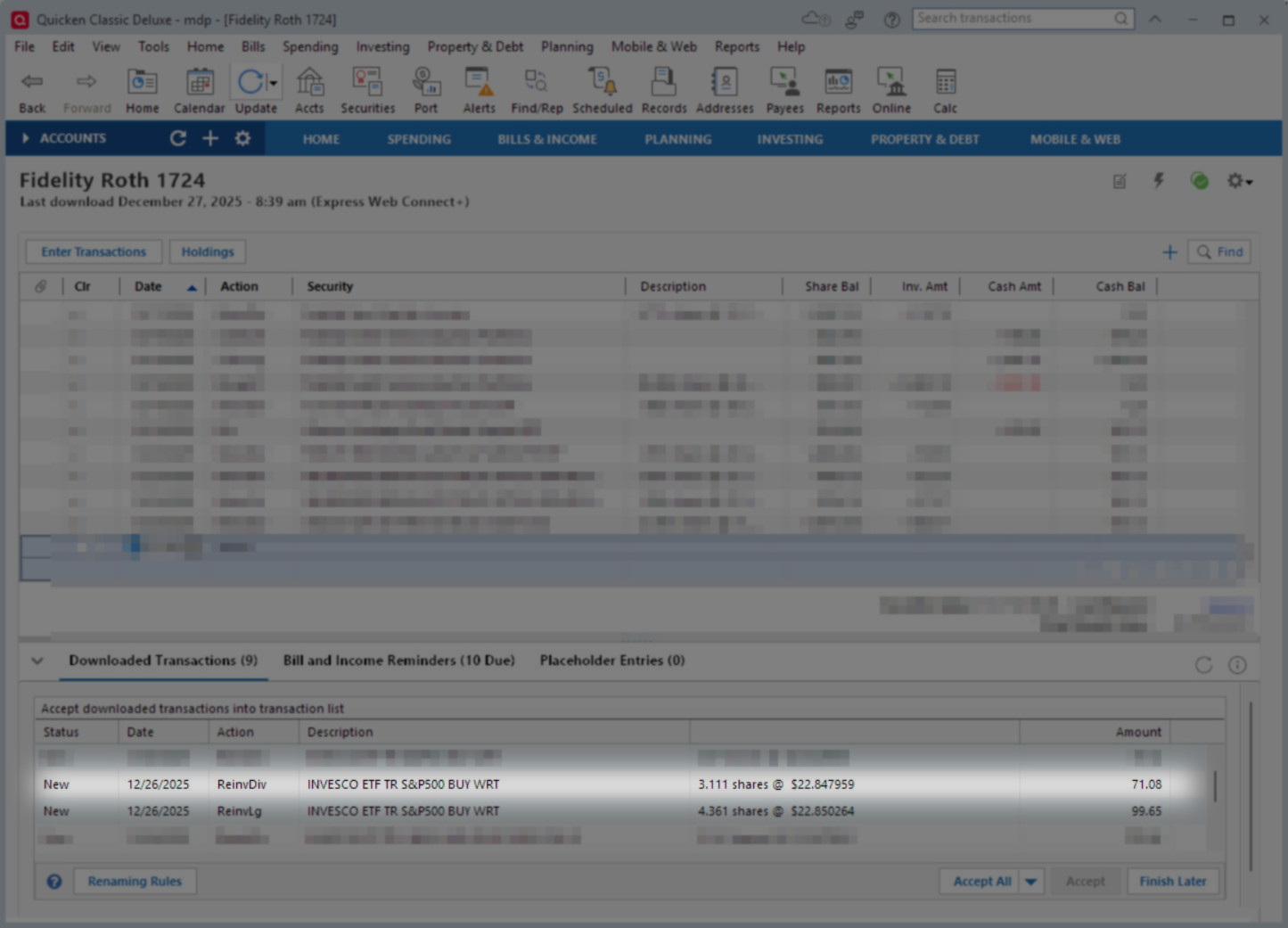Select Bill and Income Reminders tab
1288x928 pixels.
click(x=399, y=661)
